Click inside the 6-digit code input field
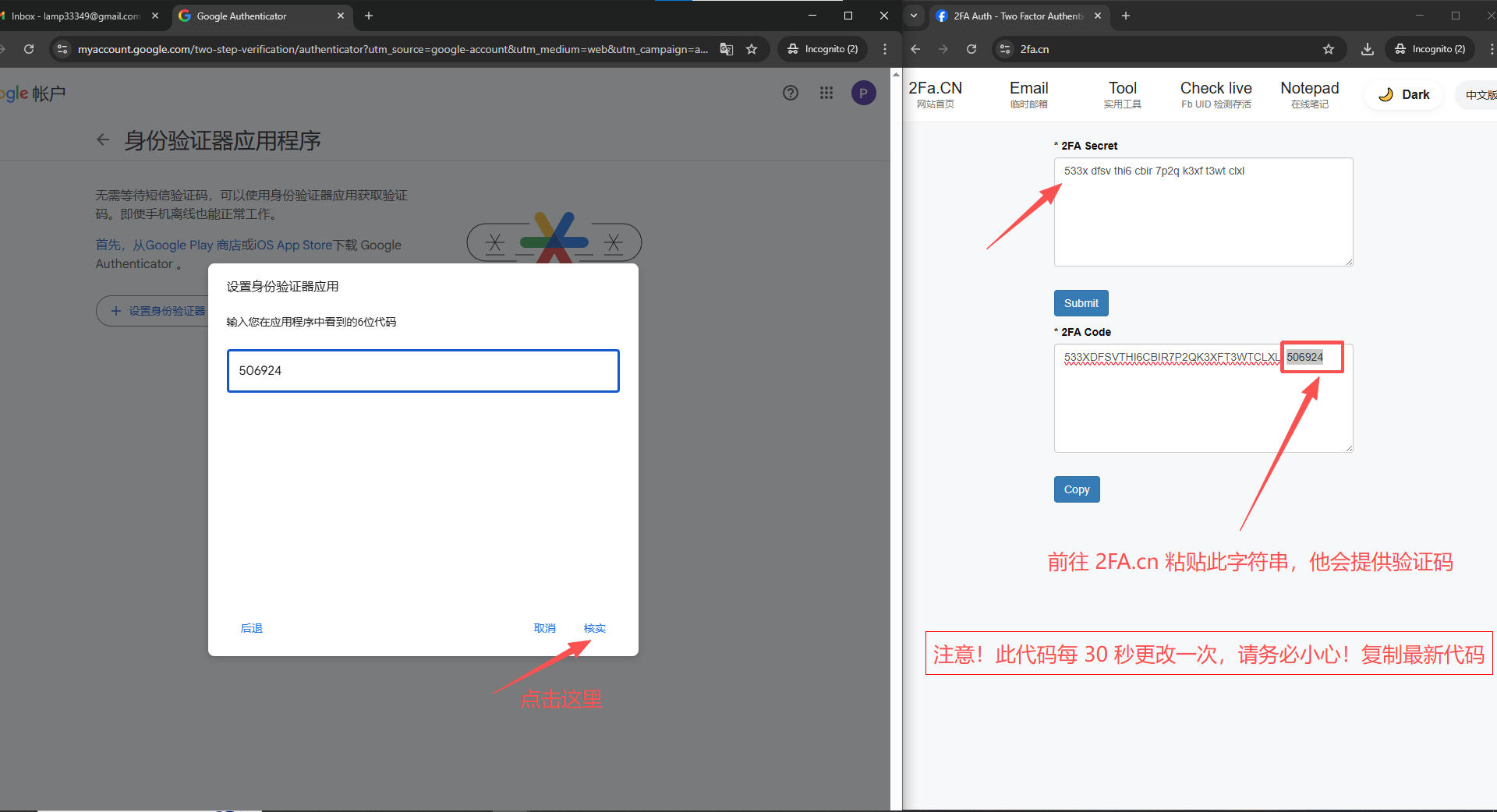Image resolution: width=1497 pixels, height=812 pixels. 423,371
